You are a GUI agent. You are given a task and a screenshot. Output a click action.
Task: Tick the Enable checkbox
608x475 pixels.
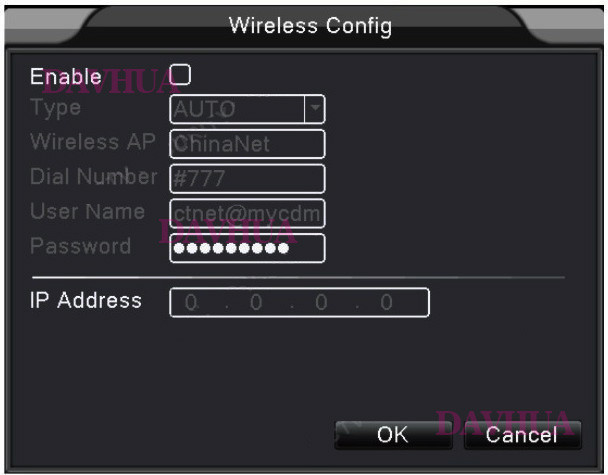pos(181,74)
